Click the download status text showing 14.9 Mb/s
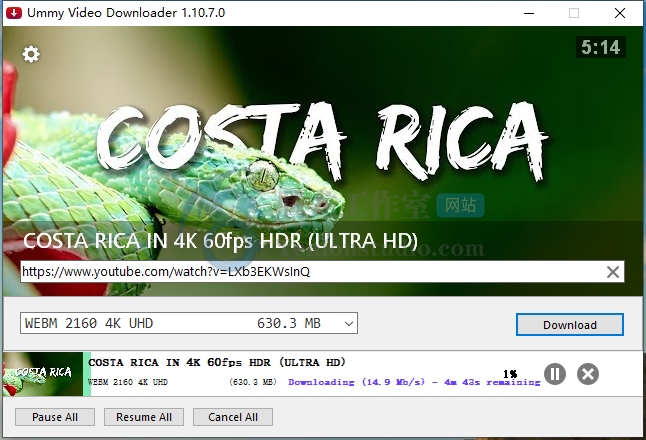 (x=414, y=382)
